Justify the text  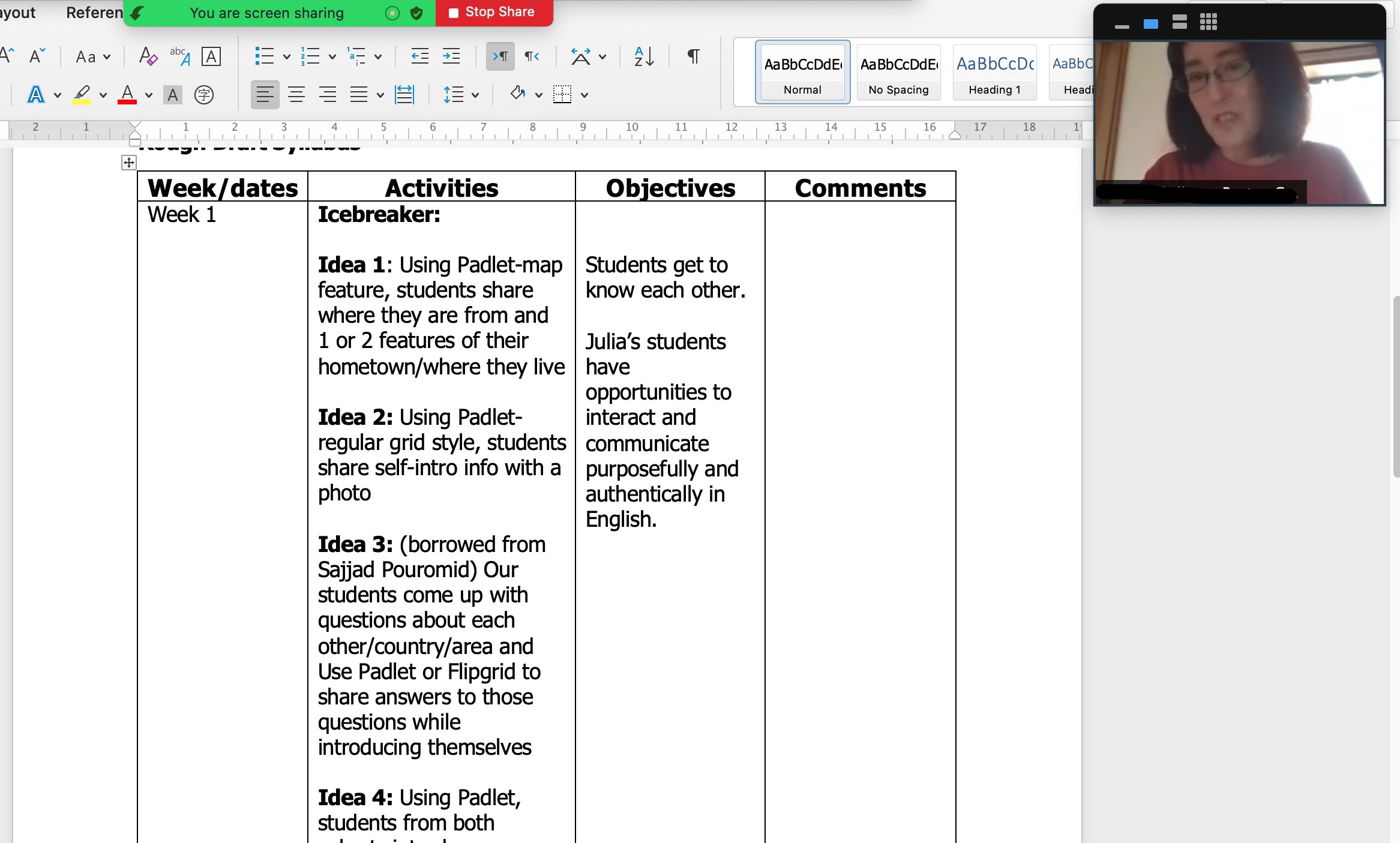(359, 94)
